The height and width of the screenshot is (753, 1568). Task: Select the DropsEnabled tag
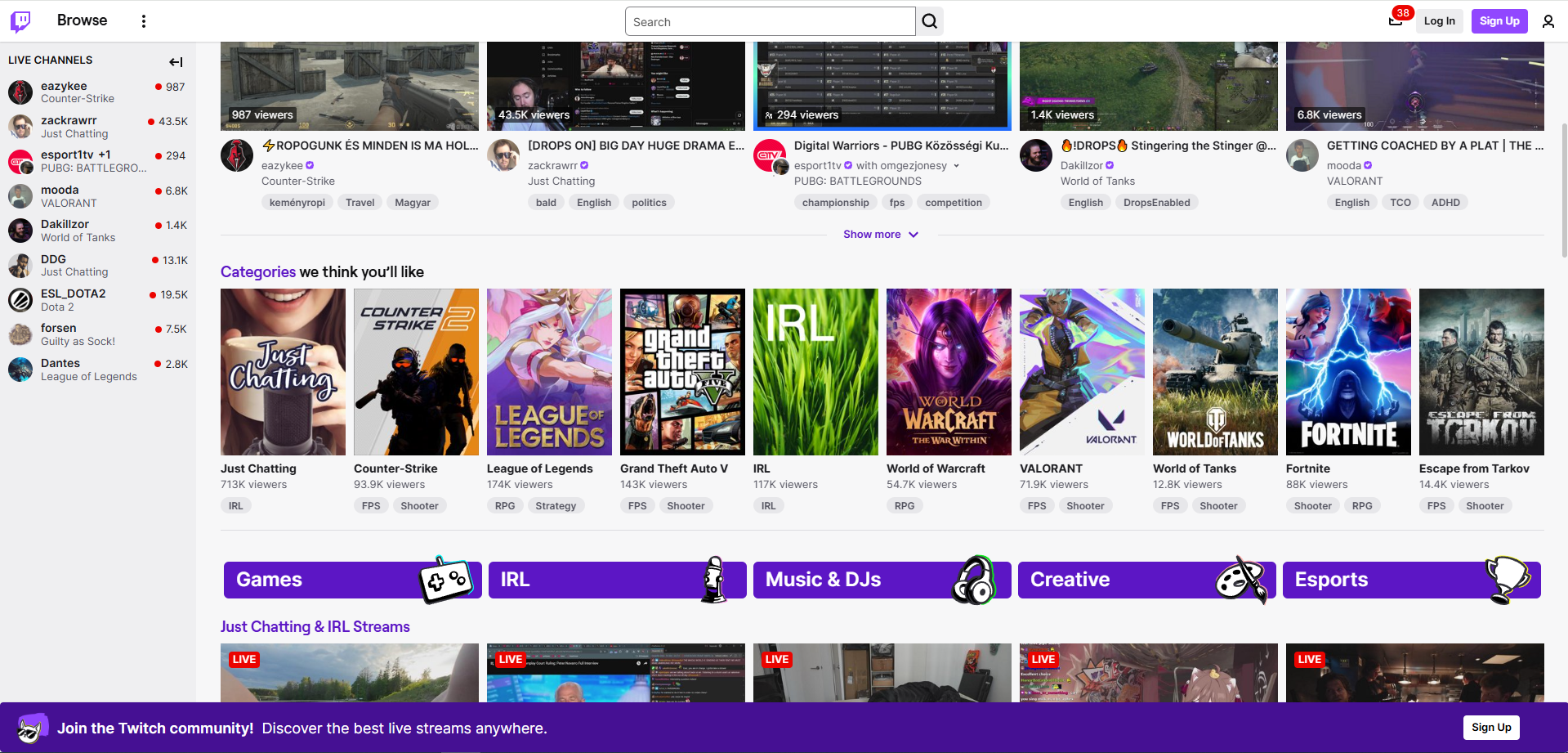pos(1156,203)
